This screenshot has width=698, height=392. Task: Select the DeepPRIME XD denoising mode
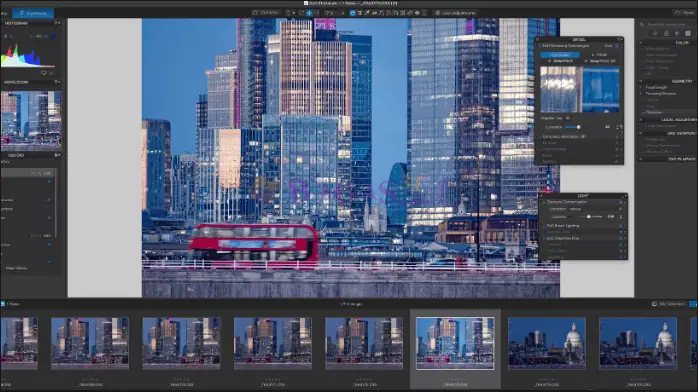click(x=601, y=61)
